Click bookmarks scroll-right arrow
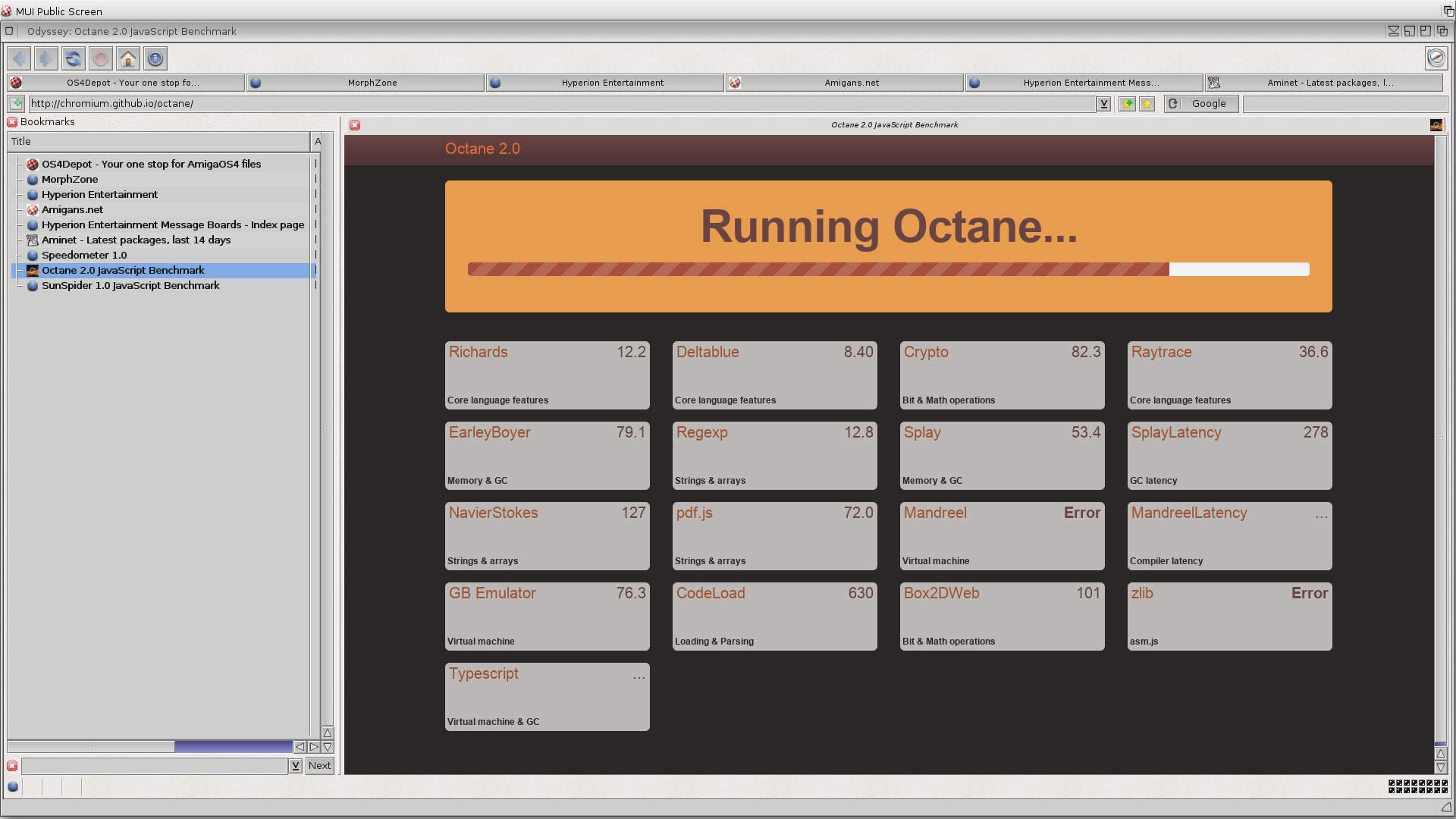 point(313,747)
